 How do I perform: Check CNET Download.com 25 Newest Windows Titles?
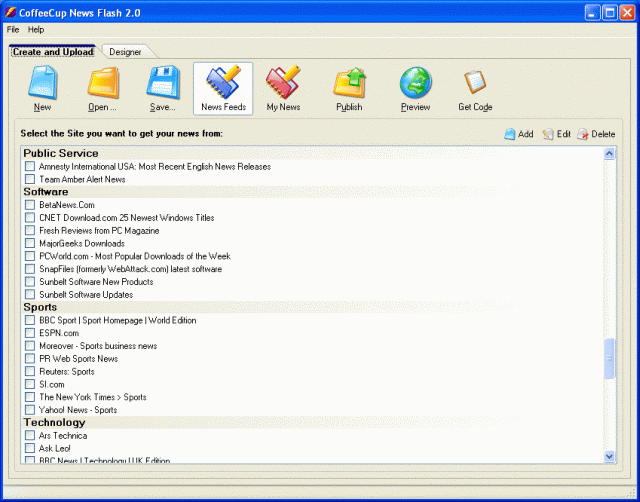coord(30,217)
